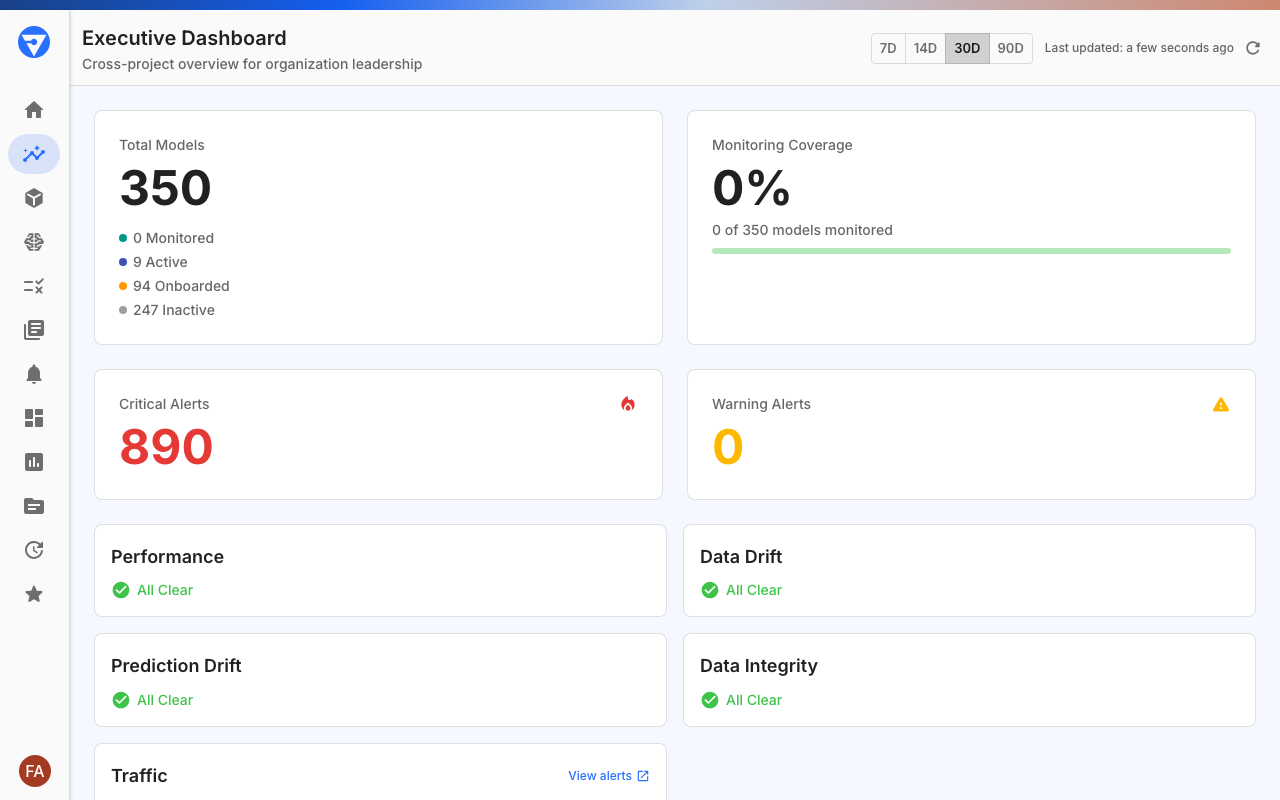Select the Analytics sparkline icon in sidebar

34,154
